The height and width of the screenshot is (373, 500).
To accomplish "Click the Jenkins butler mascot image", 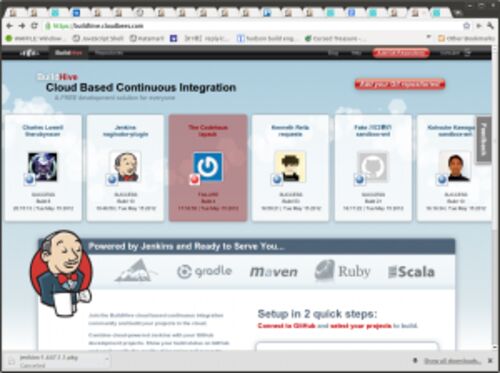I will 61,273.
